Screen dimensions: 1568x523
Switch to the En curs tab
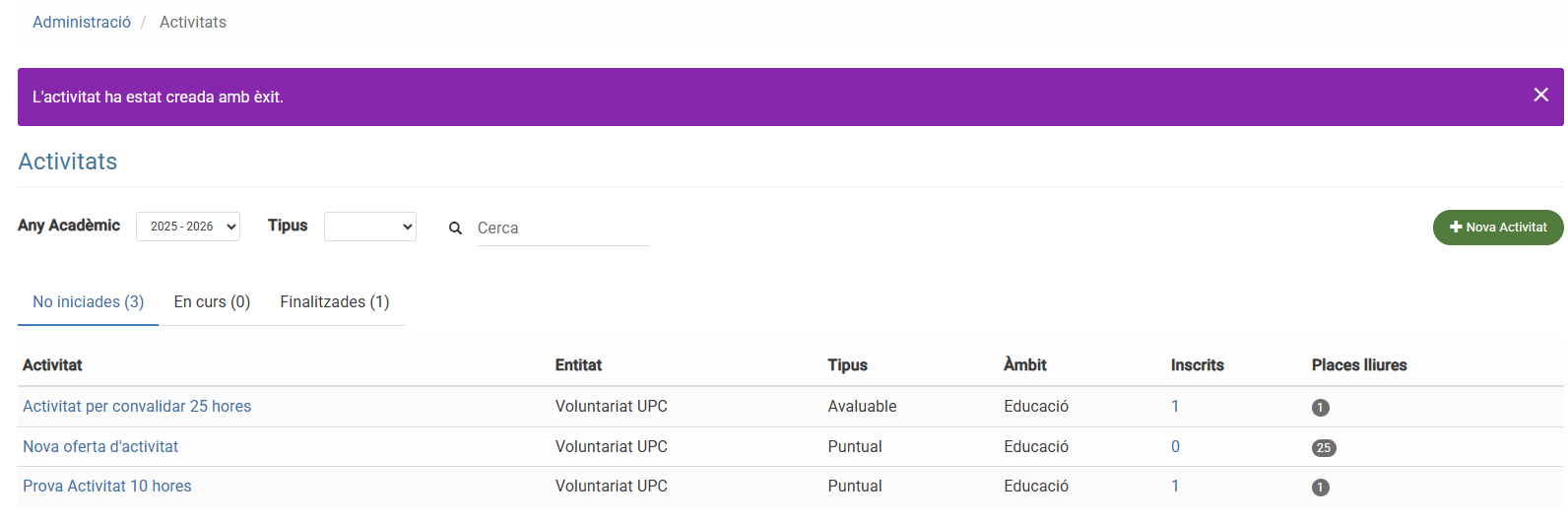[212, 302]
